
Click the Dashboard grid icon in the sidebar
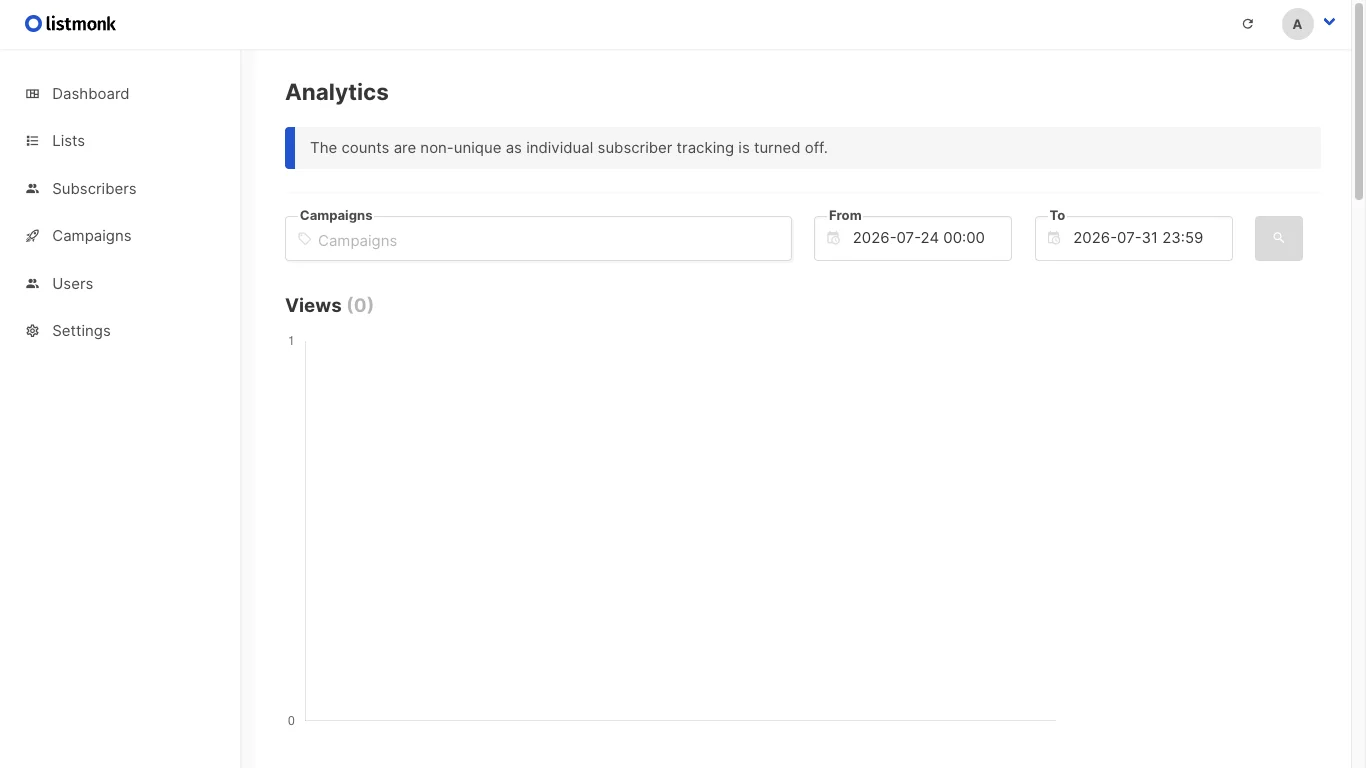click(x=32, y=94)
